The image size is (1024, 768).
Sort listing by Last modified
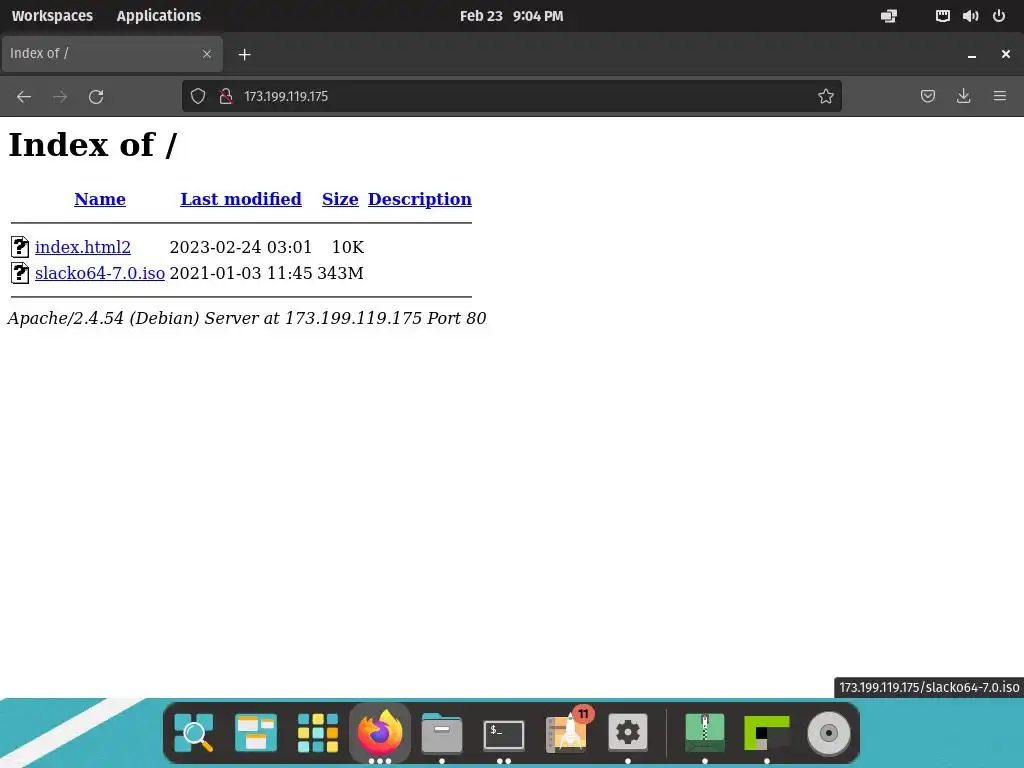tap(241, 199)
